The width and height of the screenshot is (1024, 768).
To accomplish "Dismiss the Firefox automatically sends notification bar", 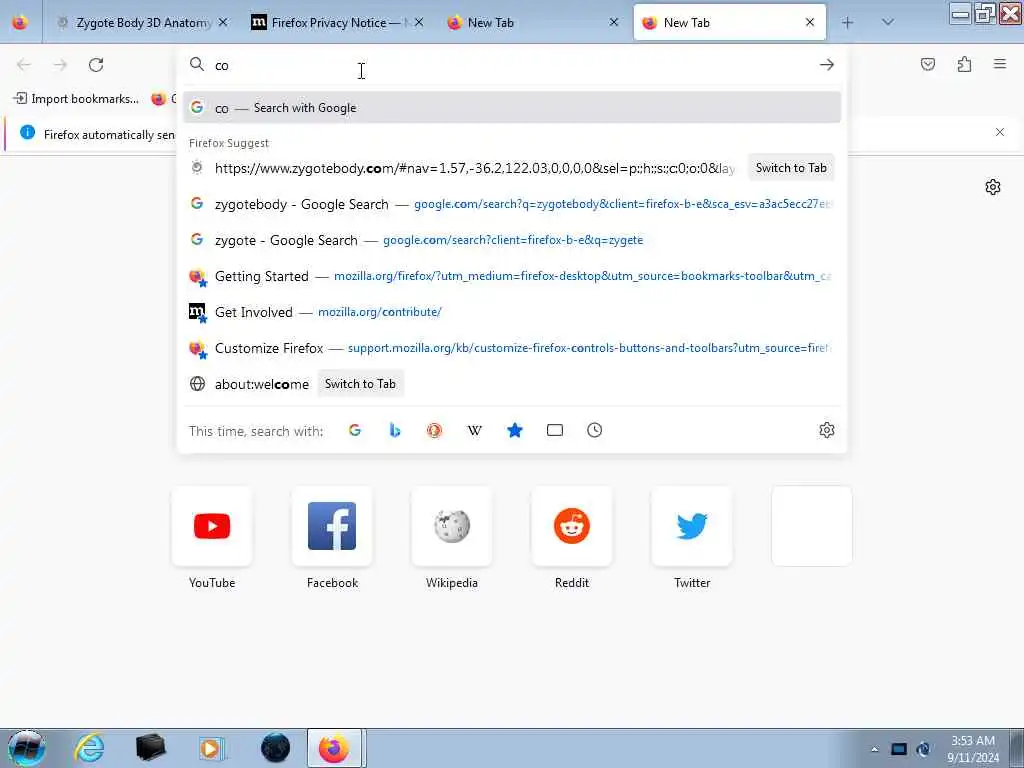I will (1000, 133).
